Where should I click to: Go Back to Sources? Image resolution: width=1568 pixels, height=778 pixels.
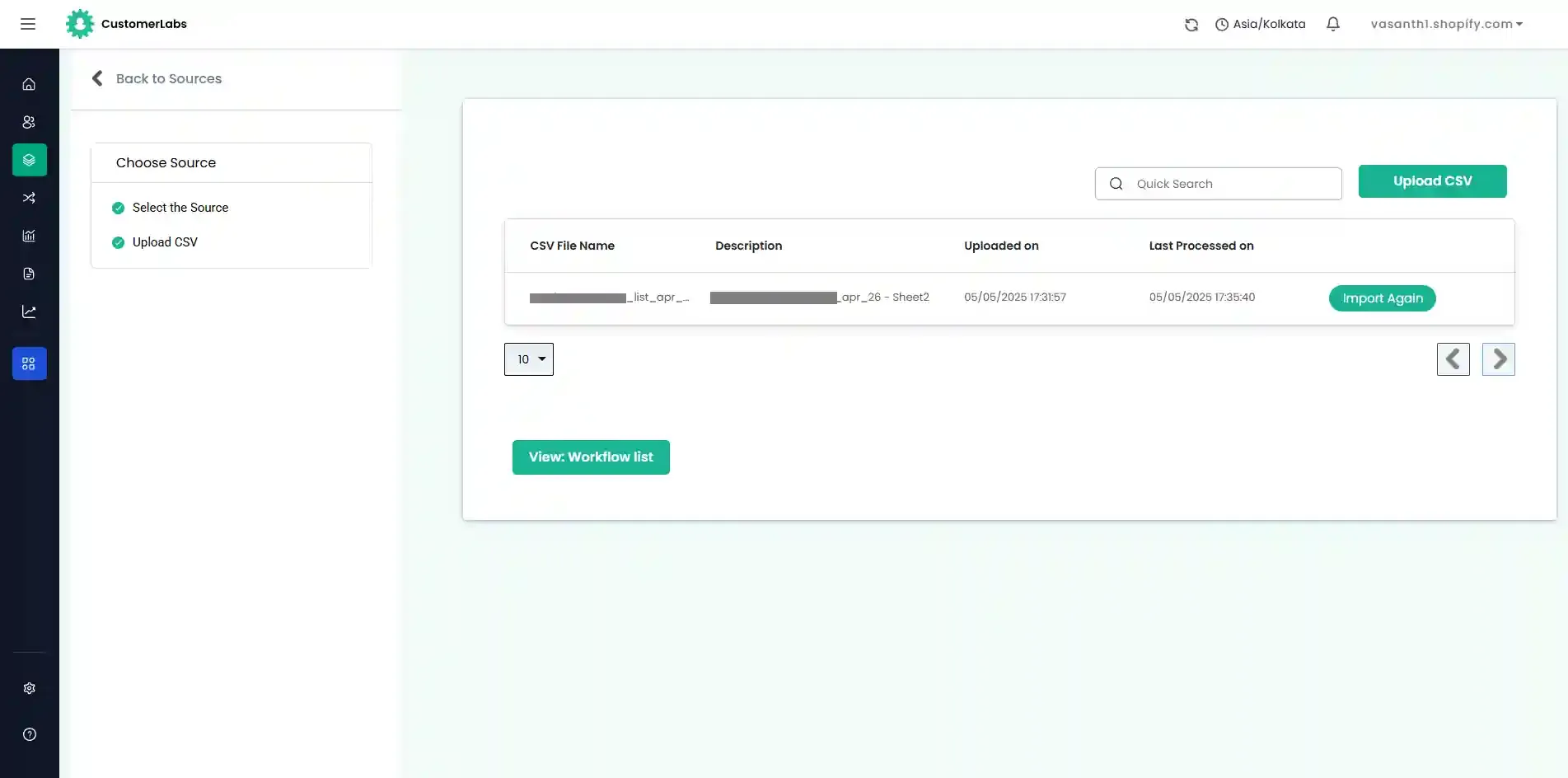[169, 78]
